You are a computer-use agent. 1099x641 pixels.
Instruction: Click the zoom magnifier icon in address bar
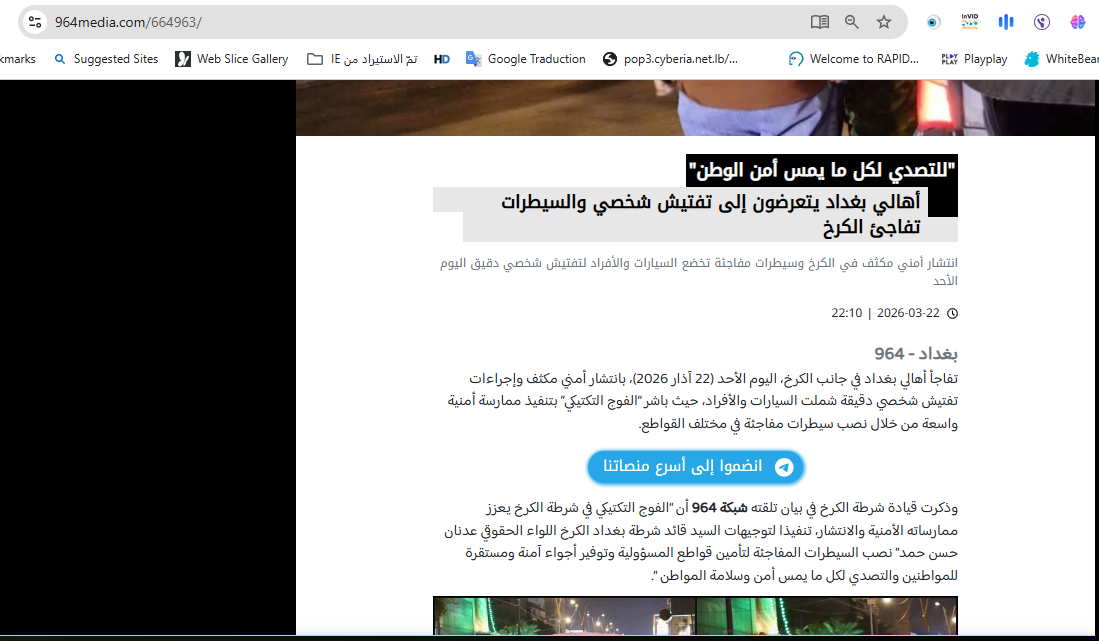[x=852, y=22]
